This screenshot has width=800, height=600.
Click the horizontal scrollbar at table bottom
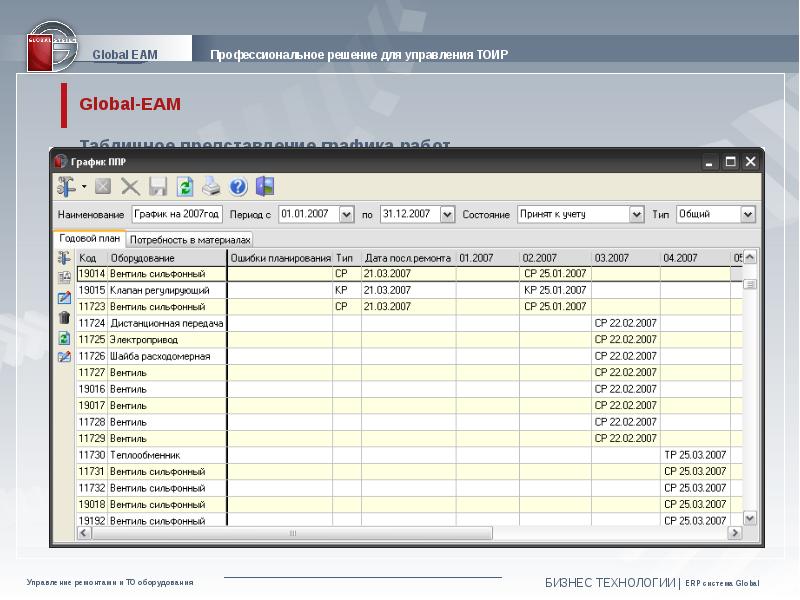pos(400,534)
